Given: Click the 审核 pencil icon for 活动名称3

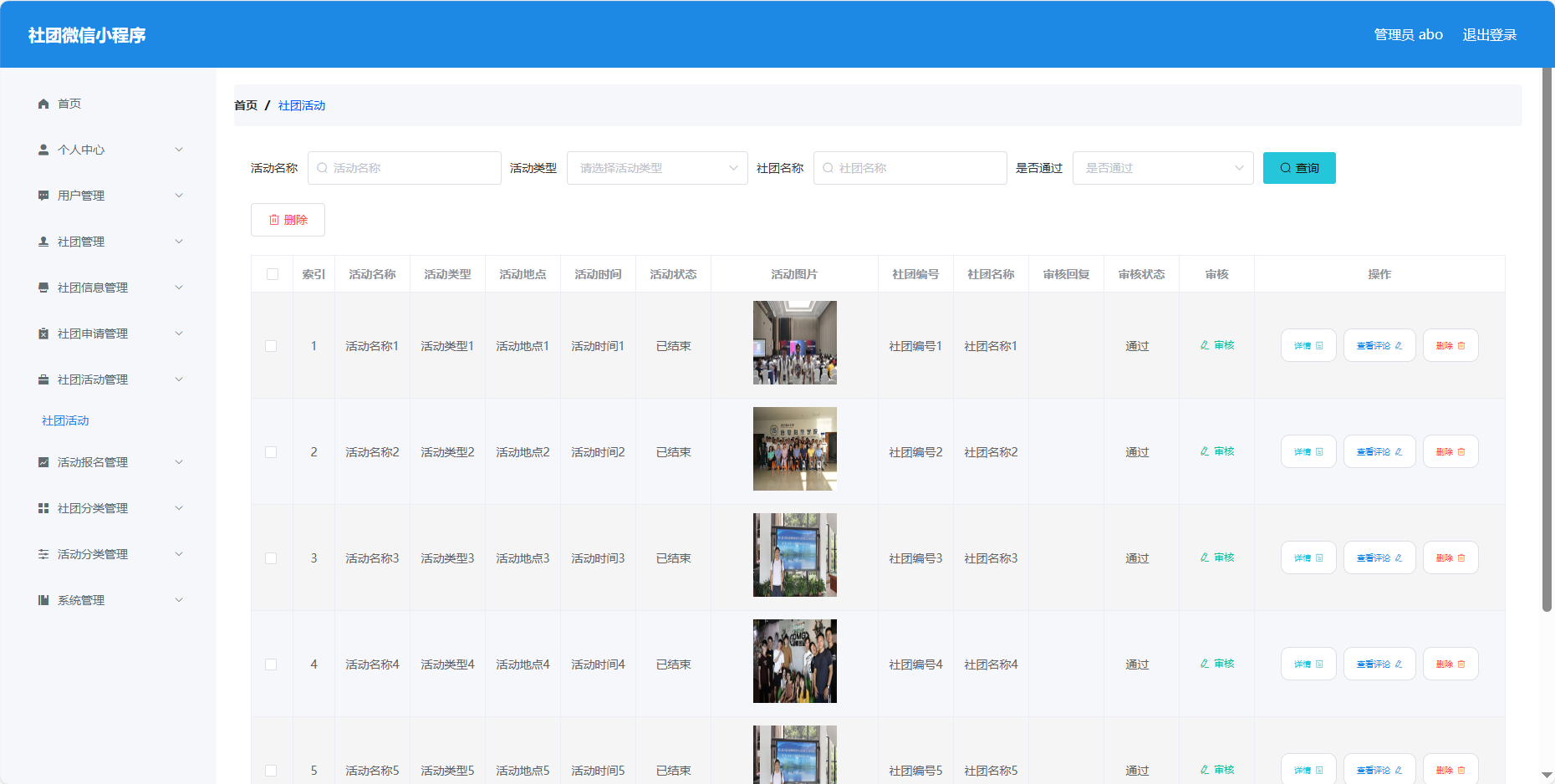Looking at the screenshot, I should tap(1205, 557).
